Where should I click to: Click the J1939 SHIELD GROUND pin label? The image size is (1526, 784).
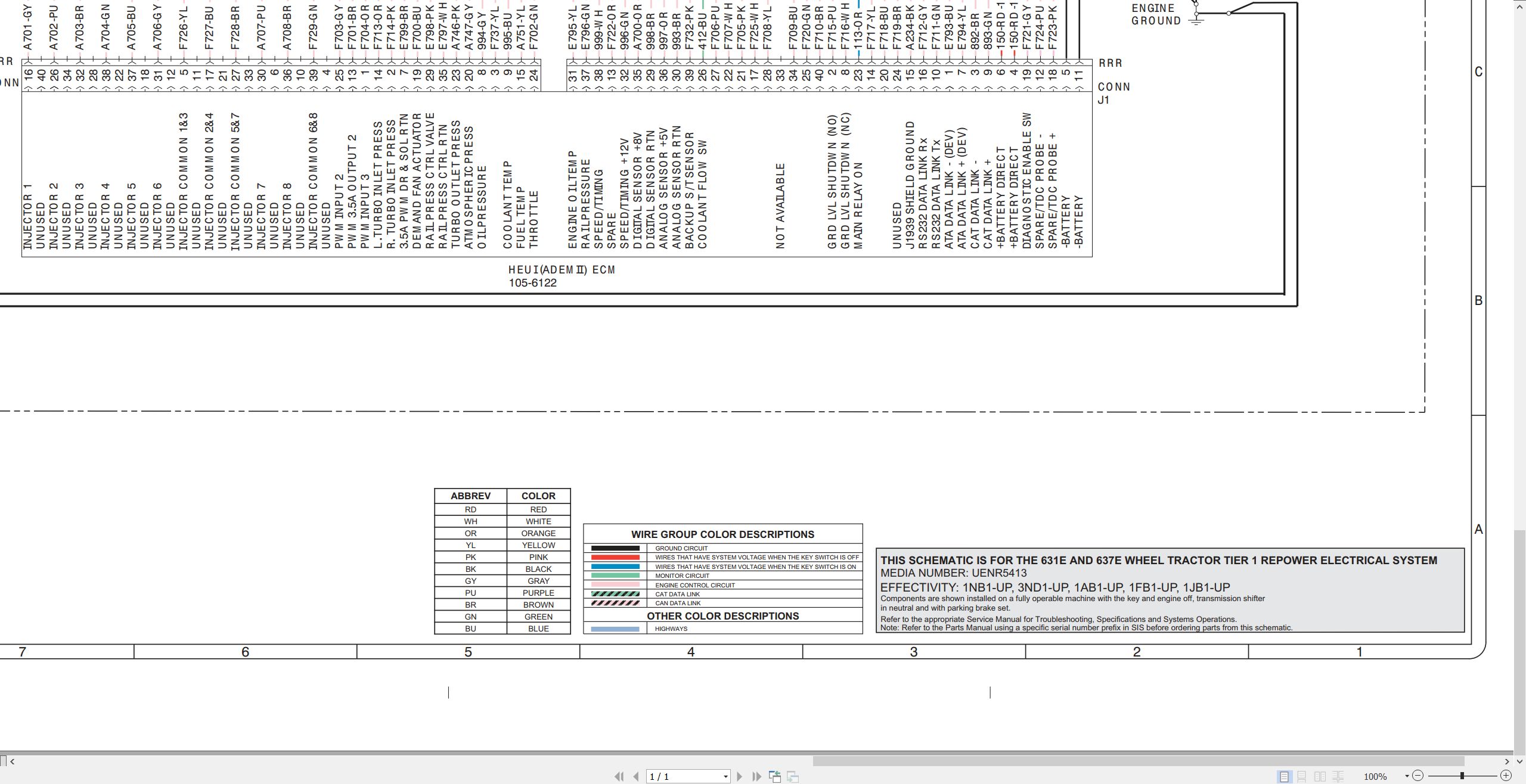pos(910,185)
